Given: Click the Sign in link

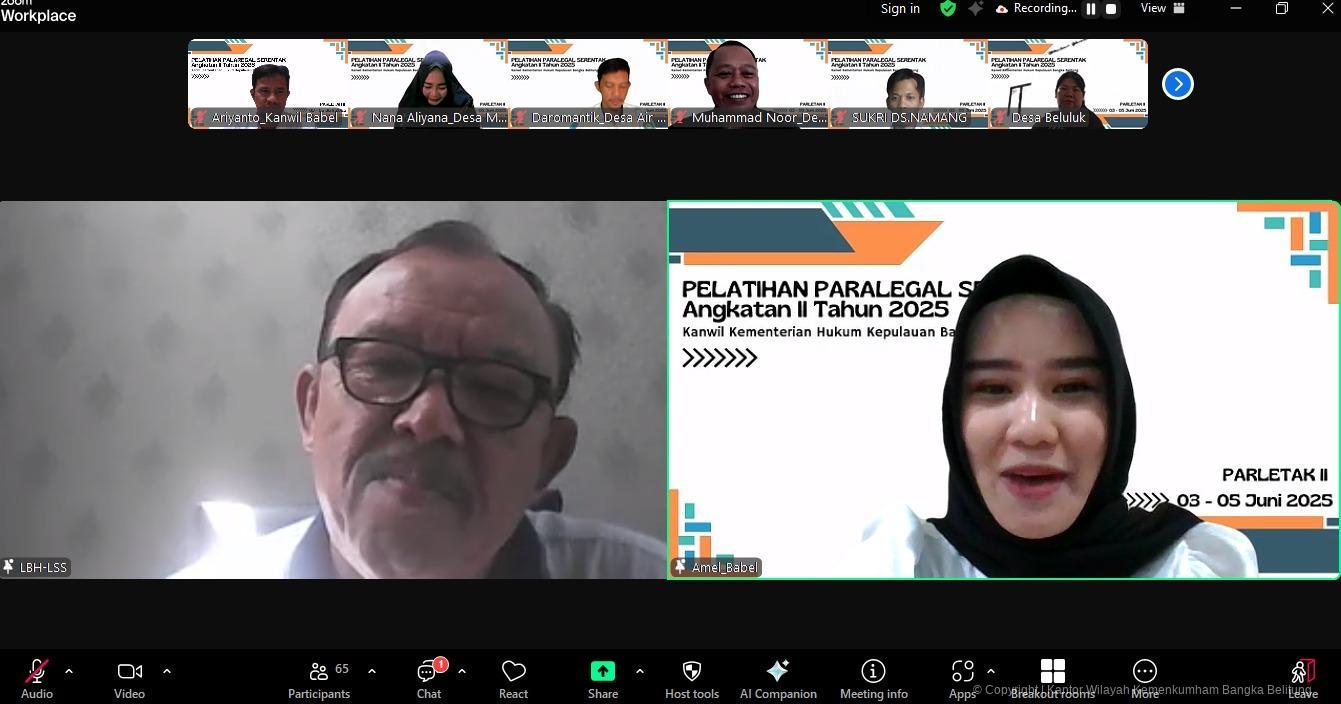Looking at the screenshot, I should click(x=900, y=9).
